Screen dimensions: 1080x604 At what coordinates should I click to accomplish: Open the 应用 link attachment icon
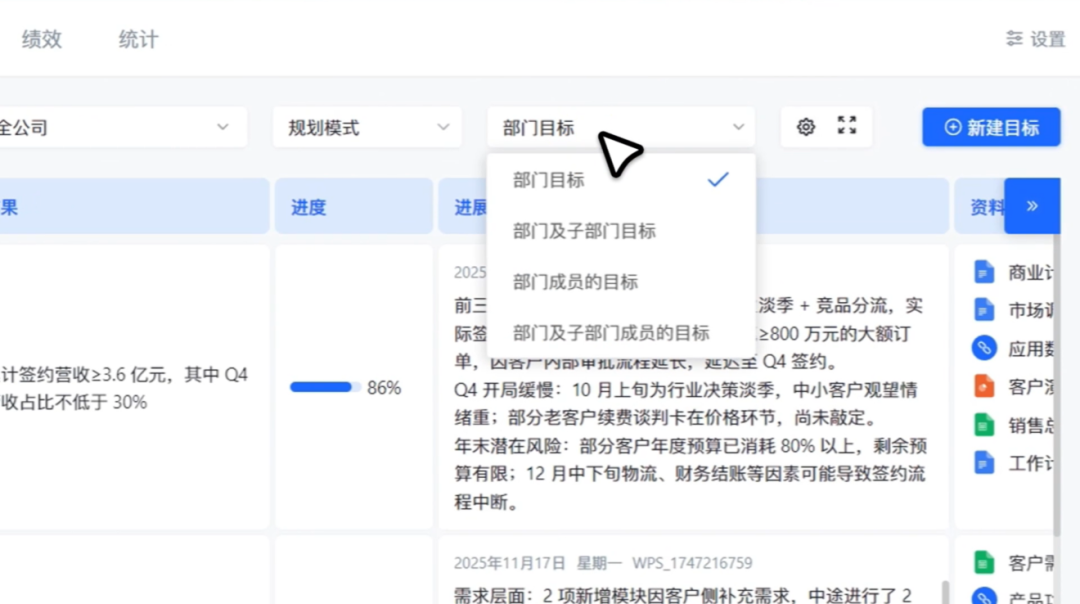984,348
